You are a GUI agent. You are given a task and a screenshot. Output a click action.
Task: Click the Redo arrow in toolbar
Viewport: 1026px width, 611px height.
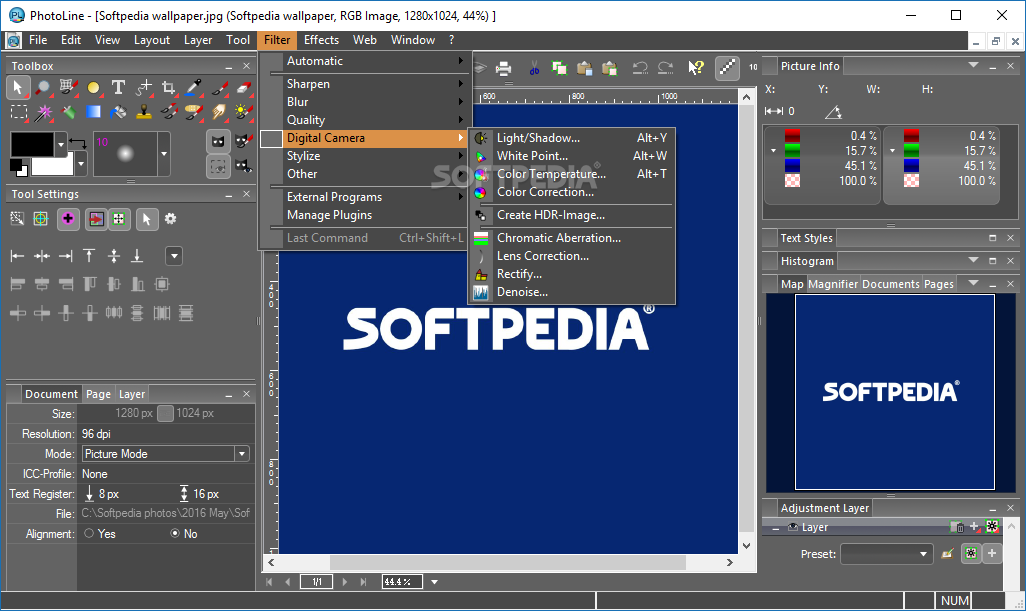point(665,68)
